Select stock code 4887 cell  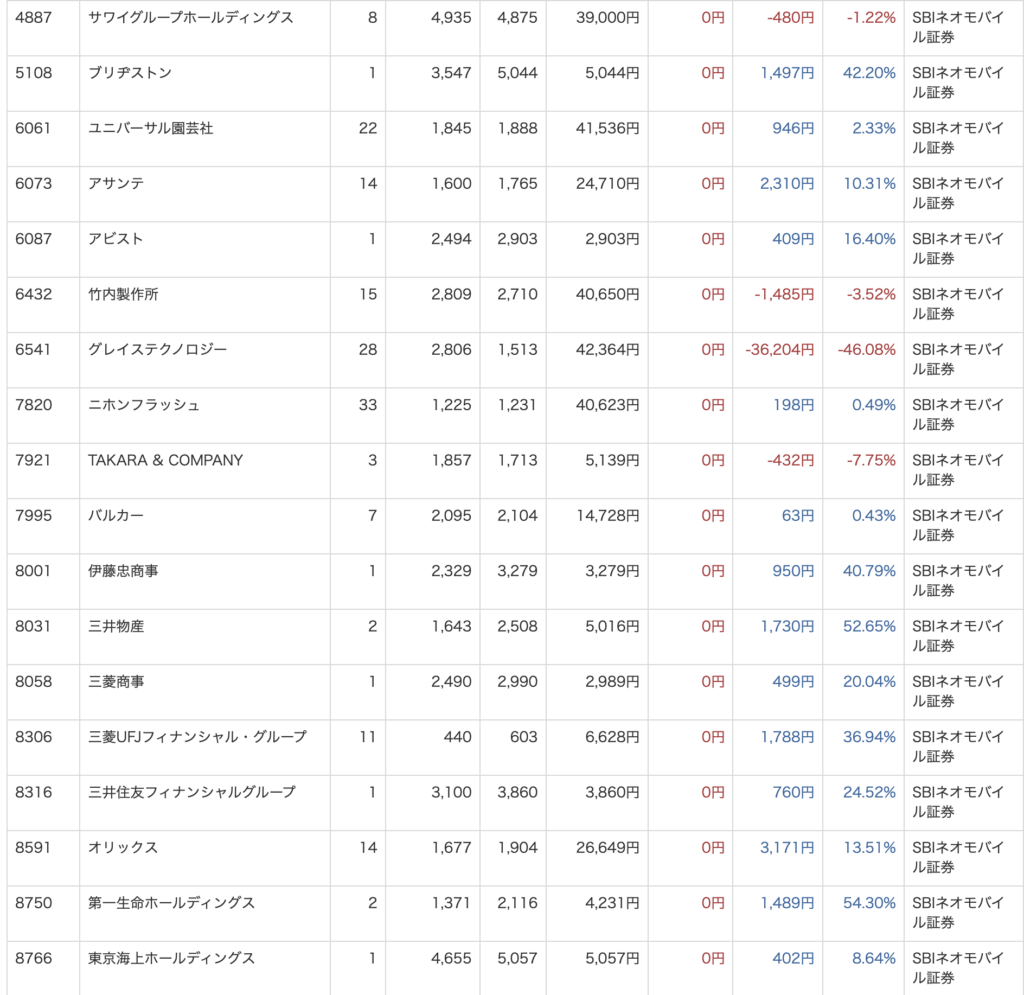coord(33,18)
